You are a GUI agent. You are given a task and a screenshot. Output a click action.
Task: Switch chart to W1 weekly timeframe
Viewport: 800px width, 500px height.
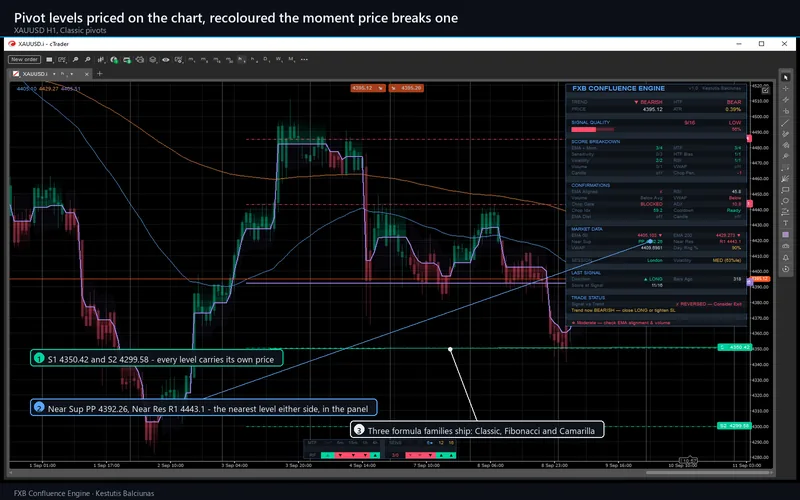point(279,59)
